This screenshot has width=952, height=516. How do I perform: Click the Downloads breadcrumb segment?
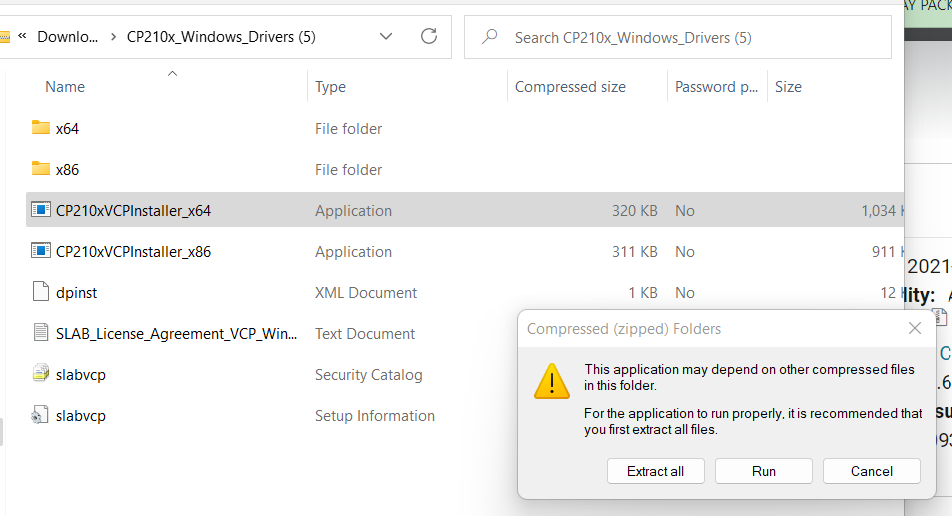click(x=68, y=37)
